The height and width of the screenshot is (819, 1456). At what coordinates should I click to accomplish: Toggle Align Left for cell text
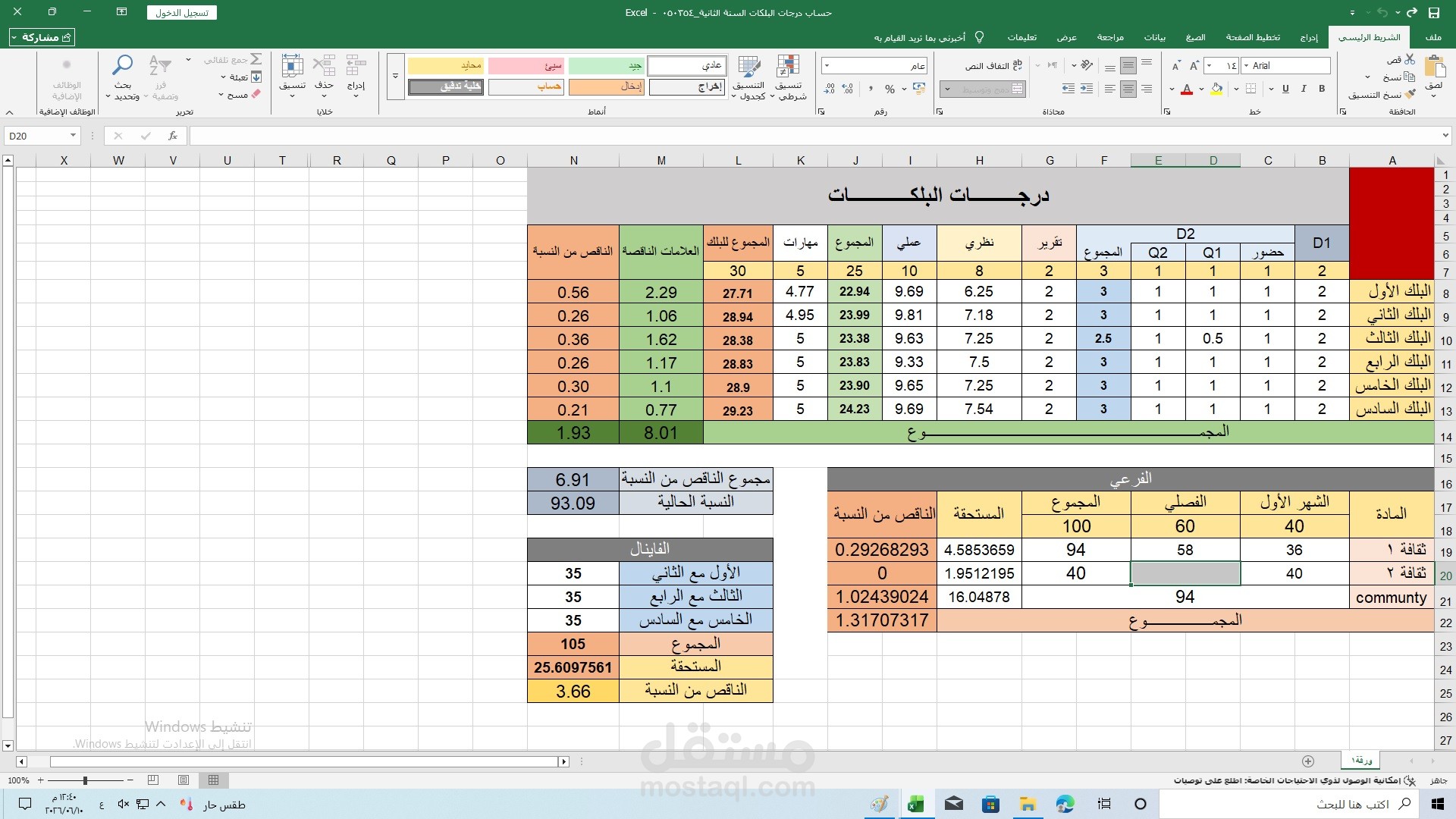pos(1110,89)
